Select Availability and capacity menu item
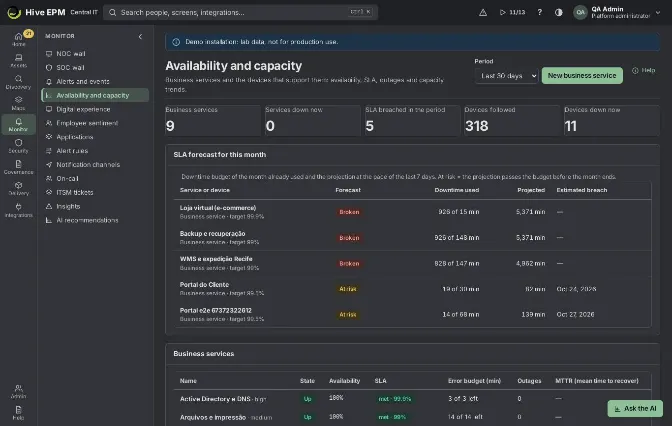 coord(95,95)
